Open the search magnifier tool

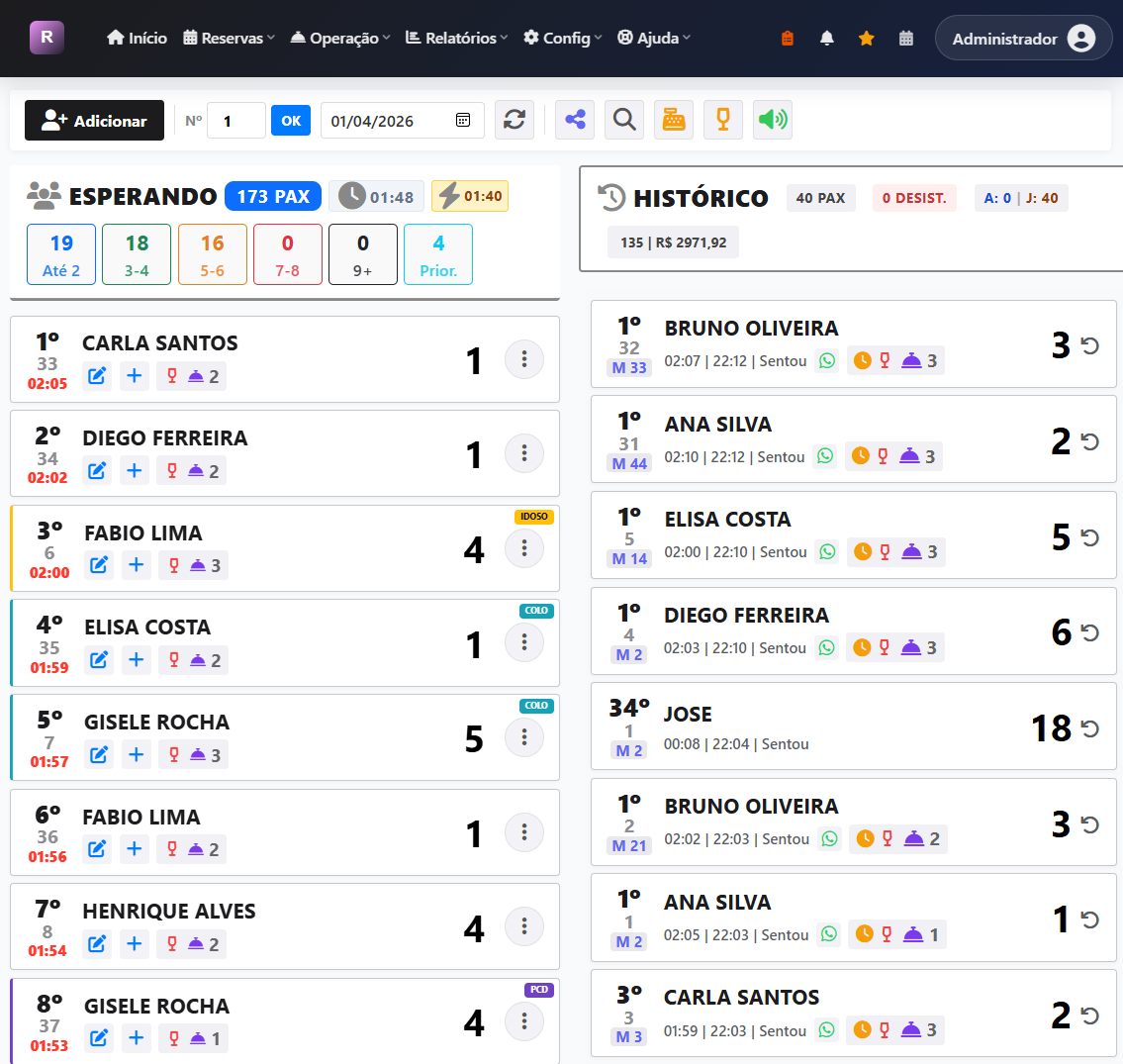pos(624,121)
